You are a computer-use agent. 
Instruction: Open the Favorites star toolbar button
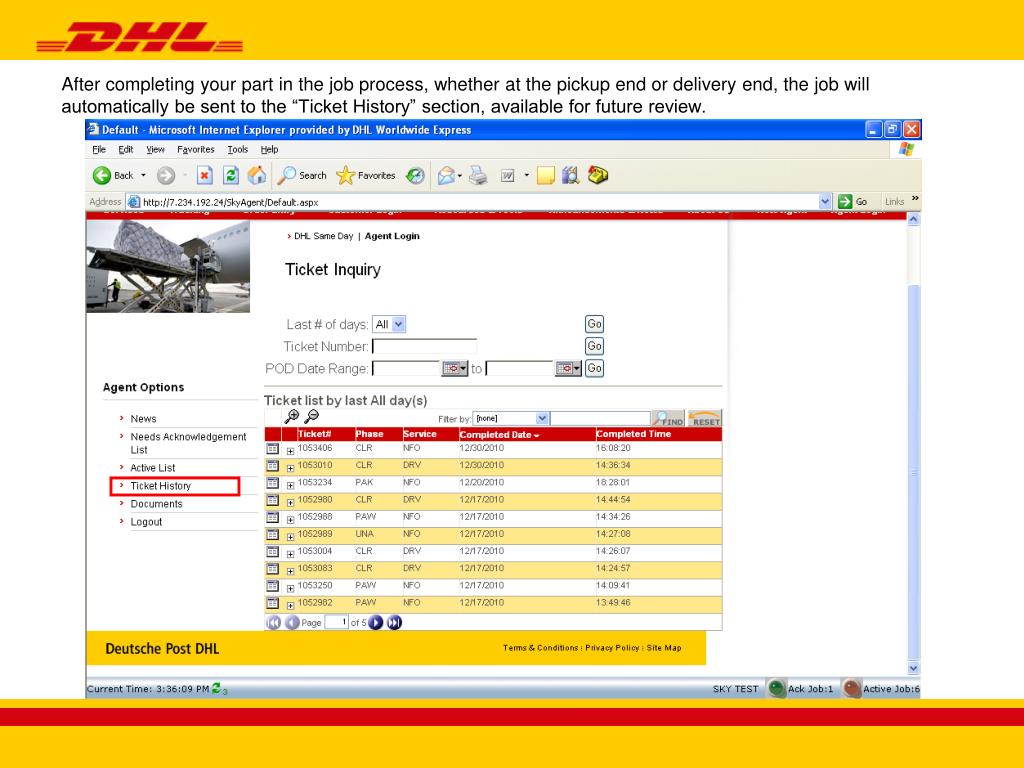tap(366, 175)
